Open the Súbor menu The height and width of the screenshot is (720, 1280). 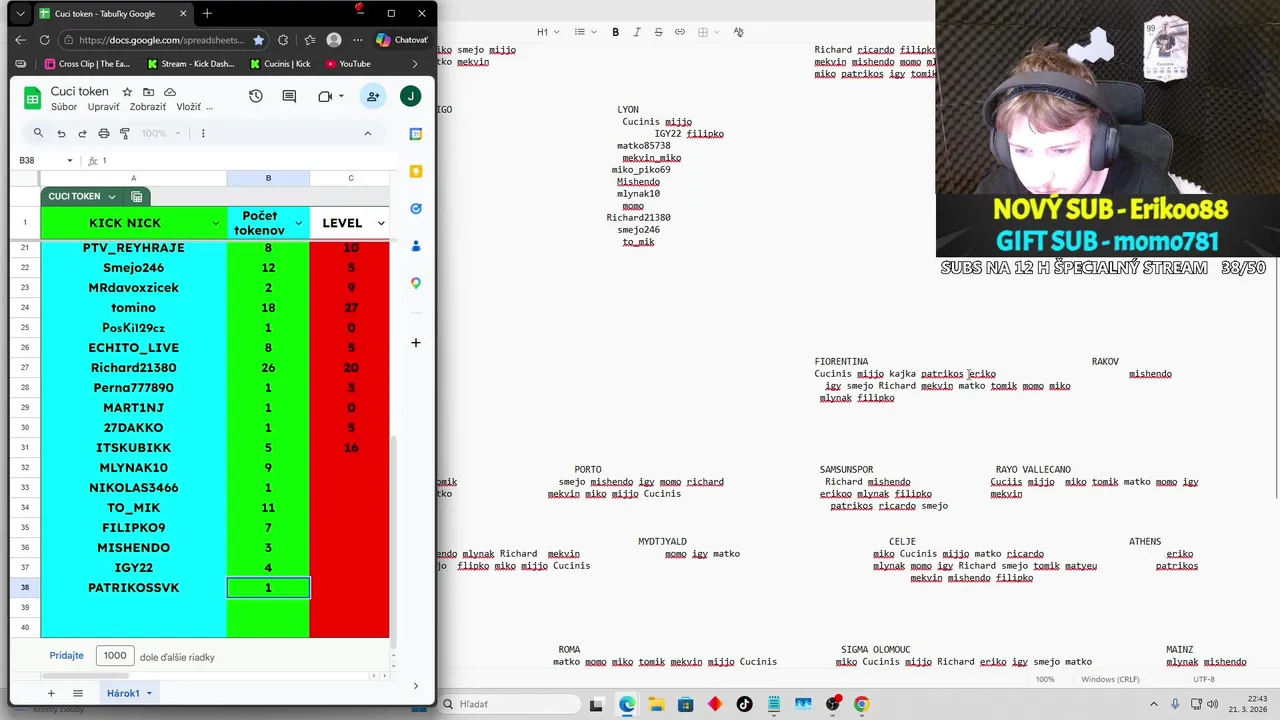pos(64,107)
